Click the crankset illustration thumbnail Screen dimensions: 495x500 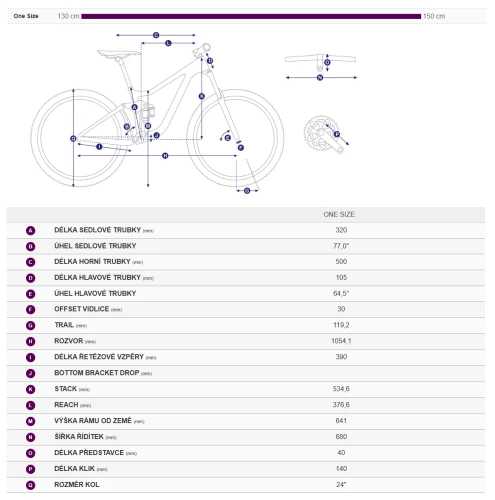pos(326,134)
